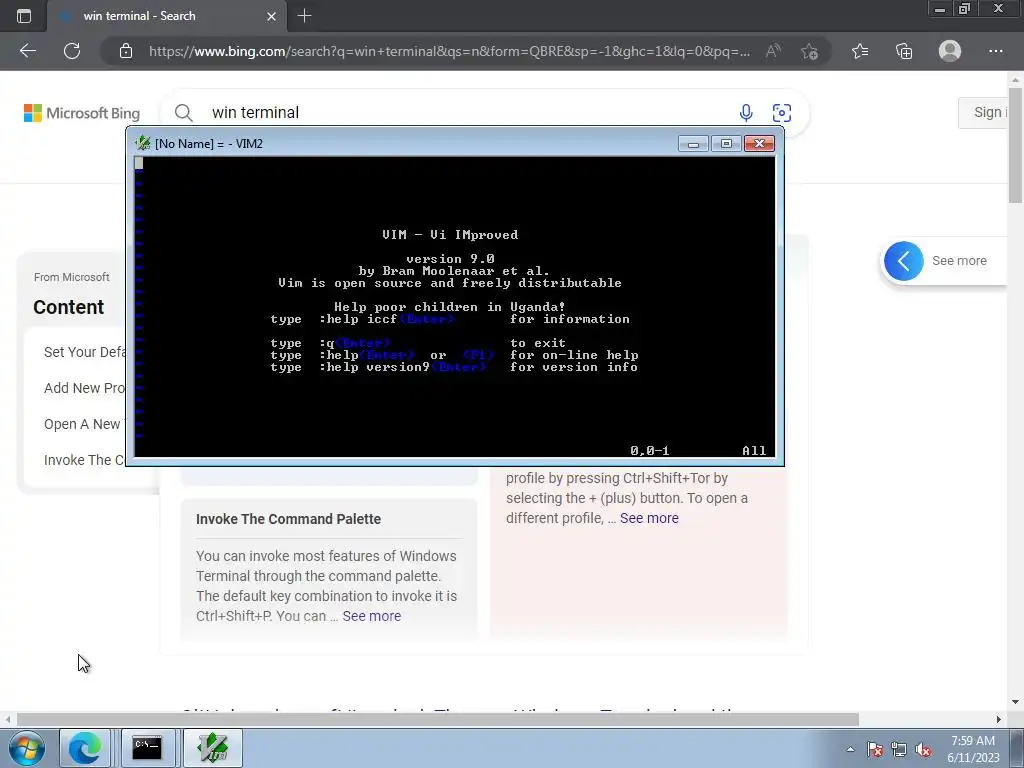The height and width of the screenshot is (768, 1024).
Task: Open Invoke The C link in Content
Action: 84,460
